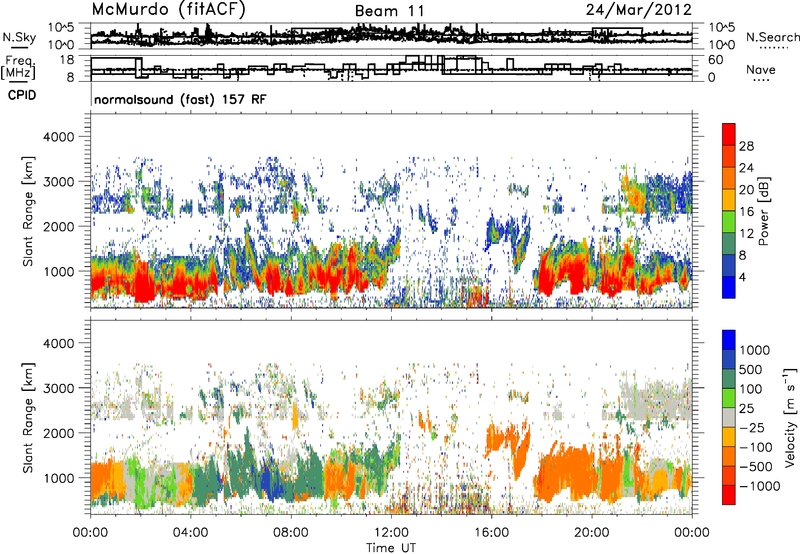The image size is (800, 554).
Task: Click the −500 label on Velocity color bar
Action: (756, 467)
